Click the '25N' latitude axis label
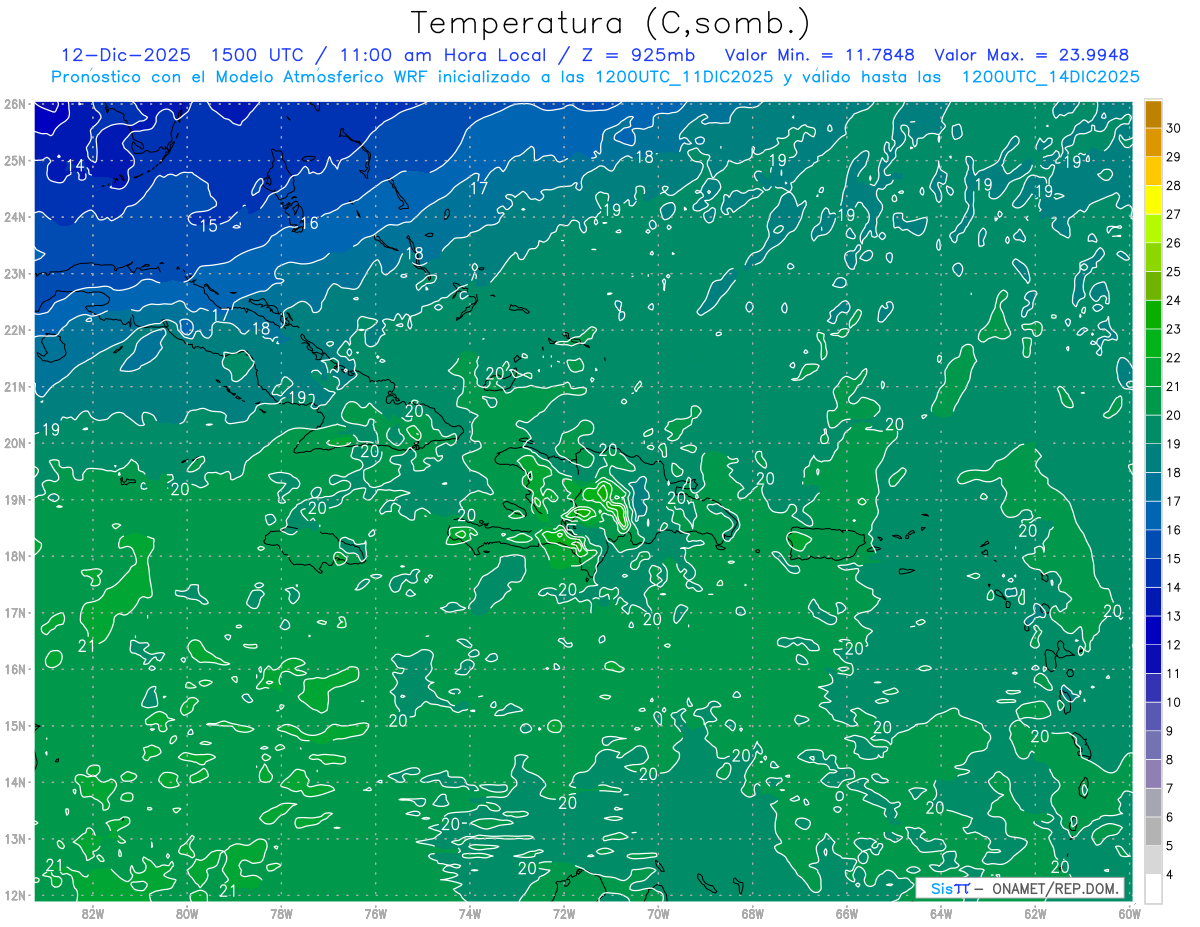 (14, 160)
